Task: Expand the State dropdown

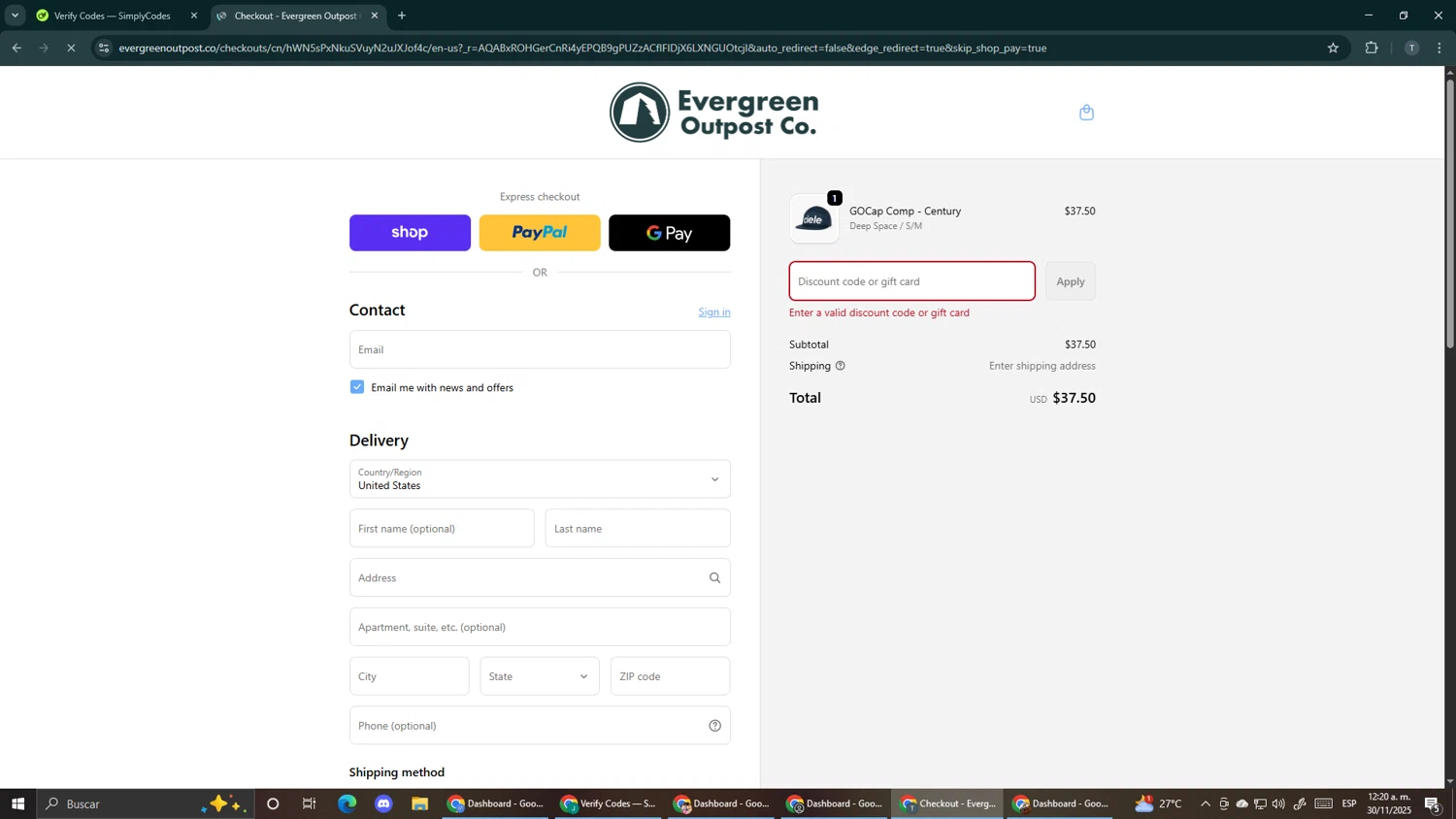Action: tap(540, 676)
